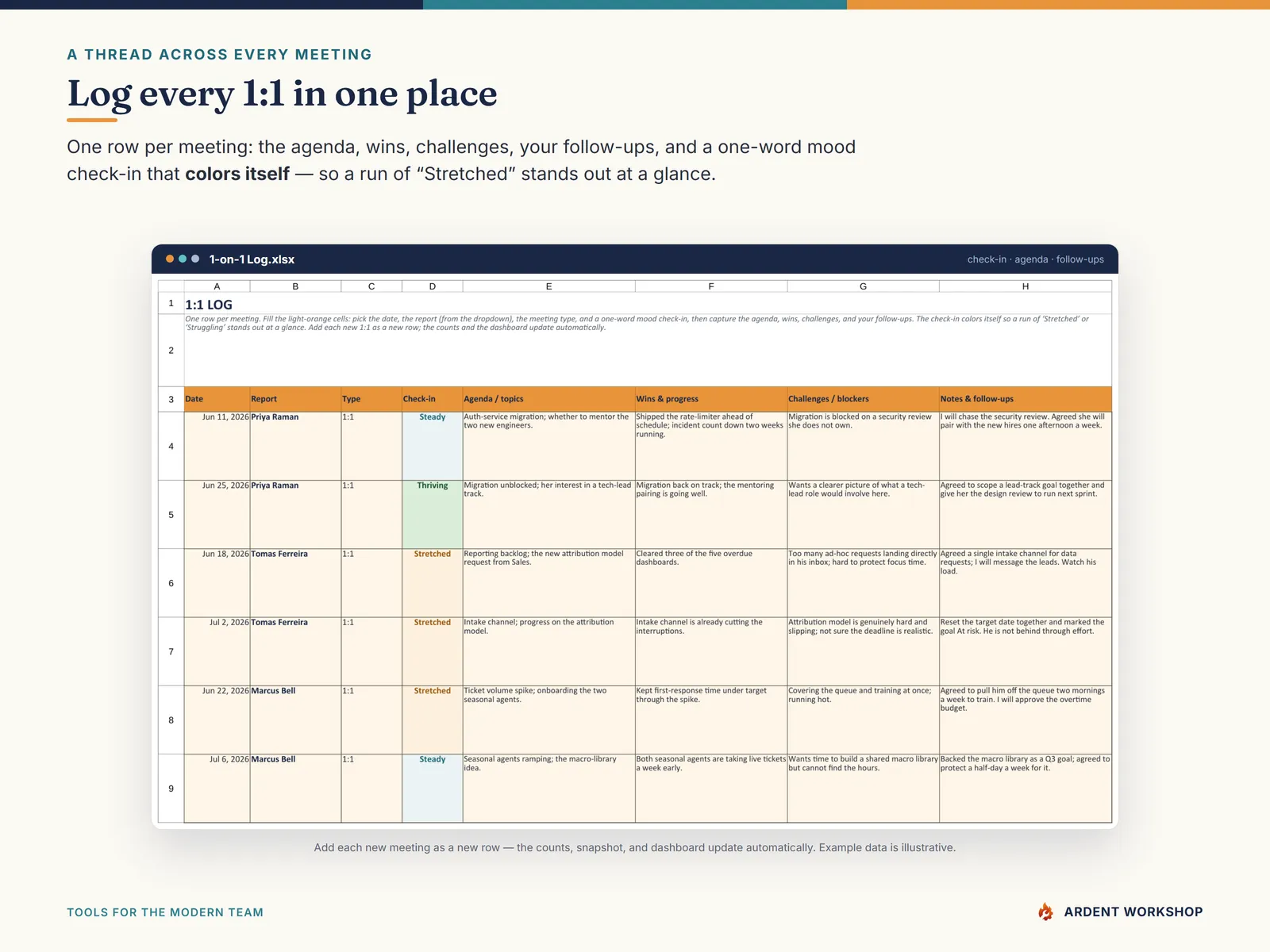Image resolution: width=1270 pixels, height=952 pixels.
Task: Click 'TOOLS FOR THE MODERN TEAM' footer text
Action: pos(165,912)
